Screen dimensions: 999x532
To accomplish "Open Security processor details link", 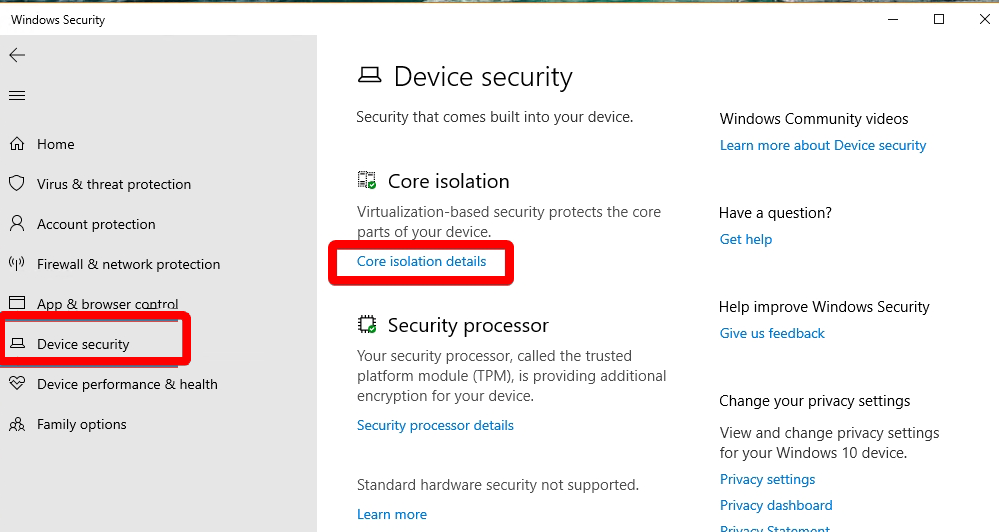I will pos(435,425).
